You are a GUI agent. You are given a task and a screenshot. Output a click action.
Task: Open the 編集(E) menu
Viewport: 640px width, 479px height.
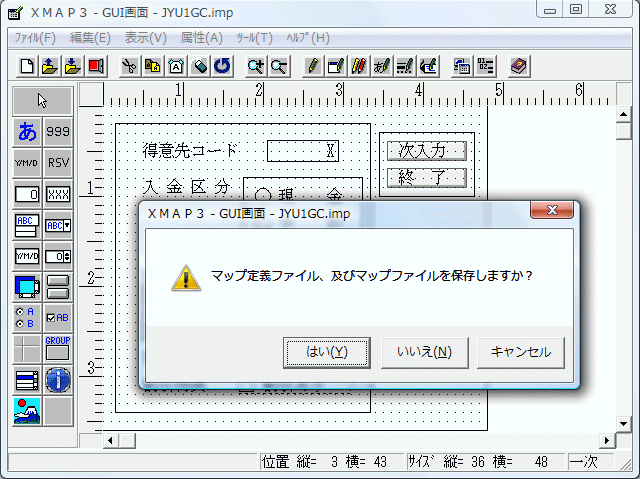90,38
